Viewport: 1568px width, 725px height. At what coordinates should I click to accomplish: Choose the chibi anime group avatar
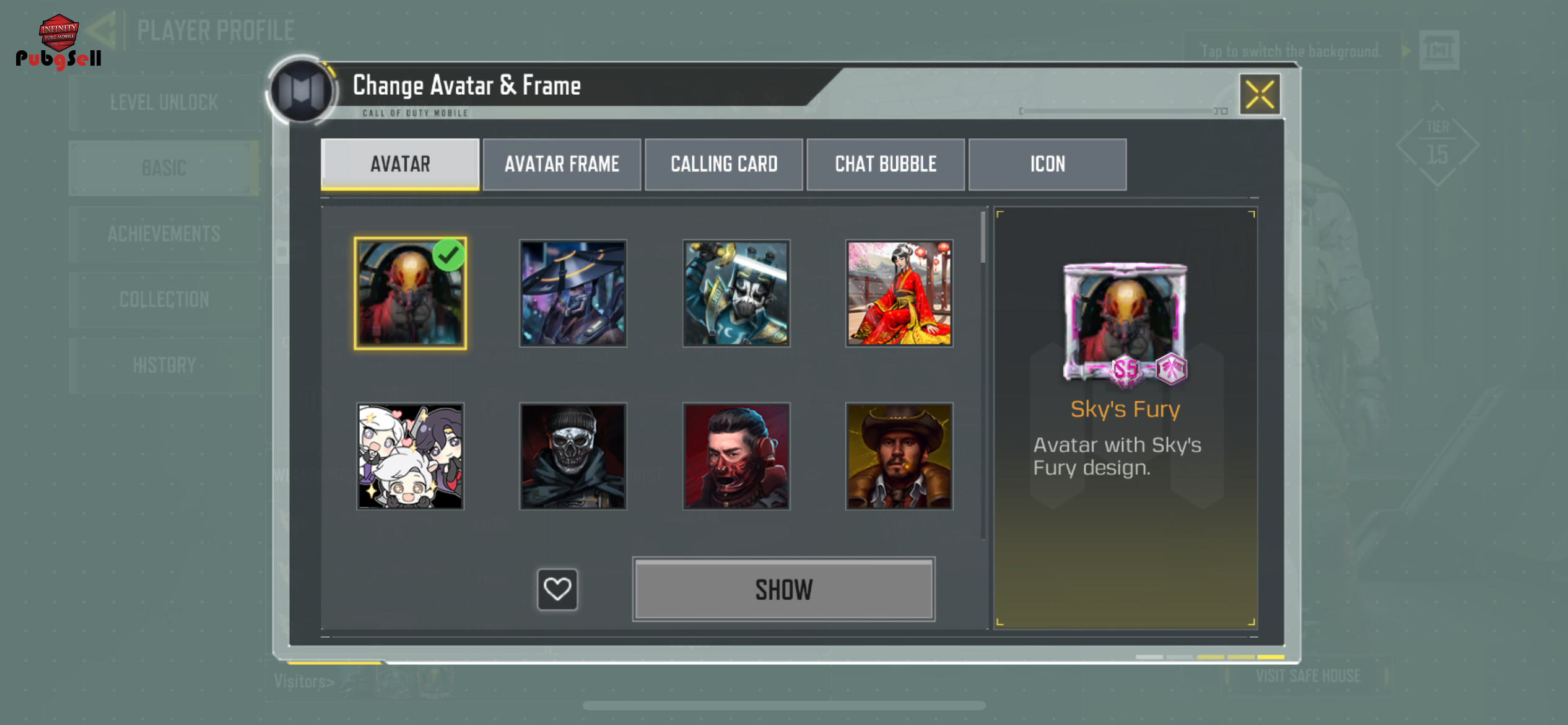point(410,456)
